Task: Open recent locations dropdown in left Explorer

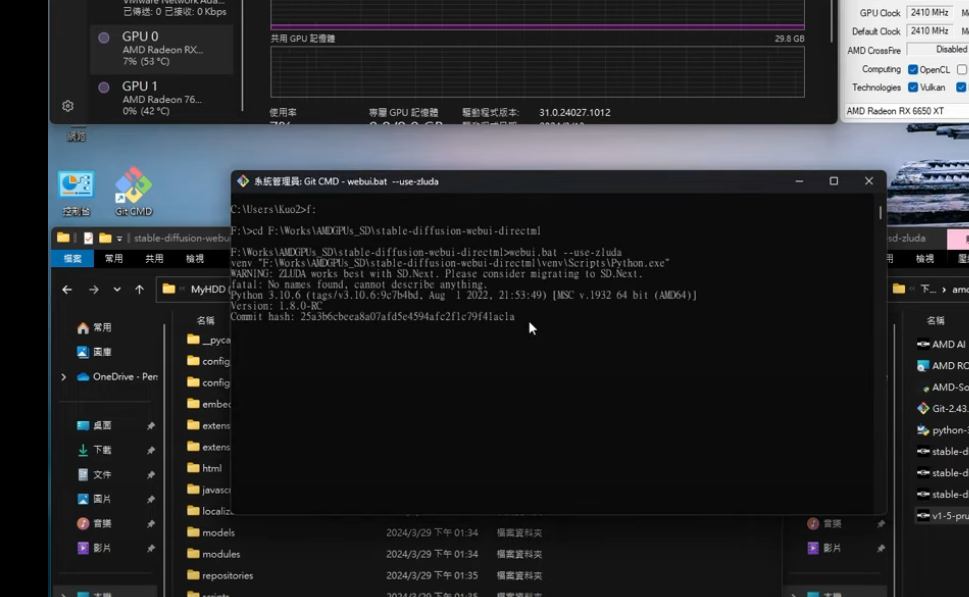Action: (117, 289)
